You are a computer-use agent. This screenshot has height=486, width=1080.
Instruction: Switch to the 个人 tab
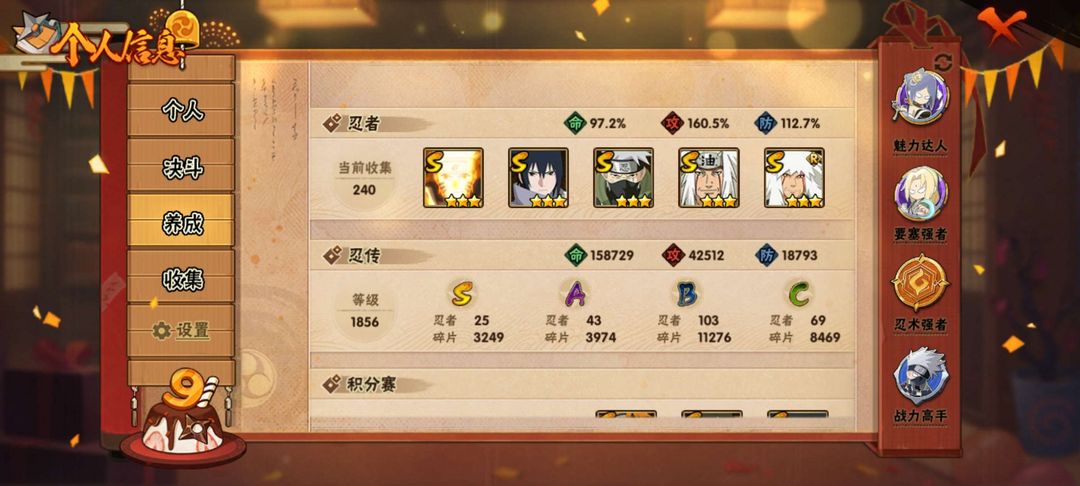tap(181, 109)
